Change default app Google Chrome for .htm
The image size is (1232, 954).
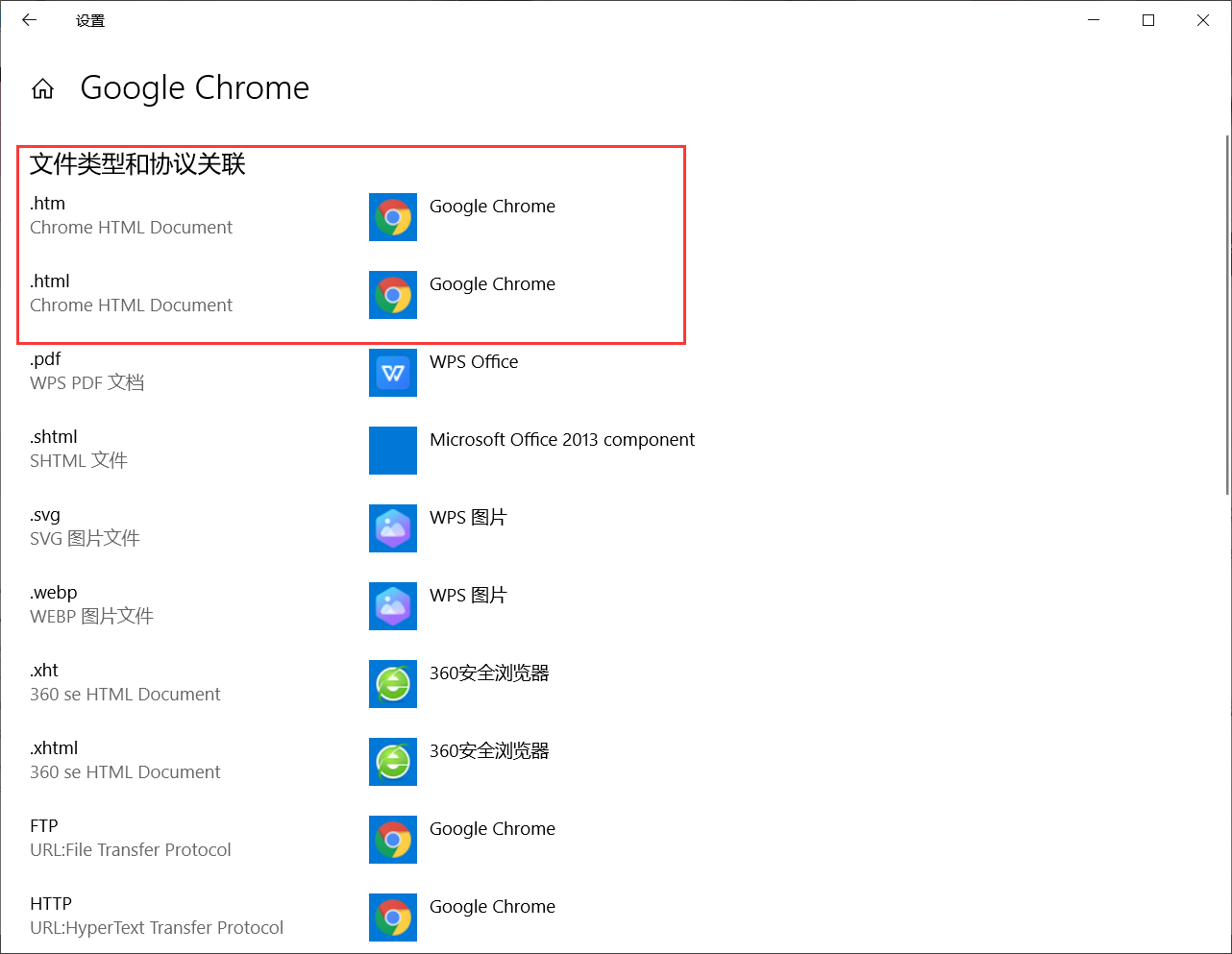click(x=492, y=207)
